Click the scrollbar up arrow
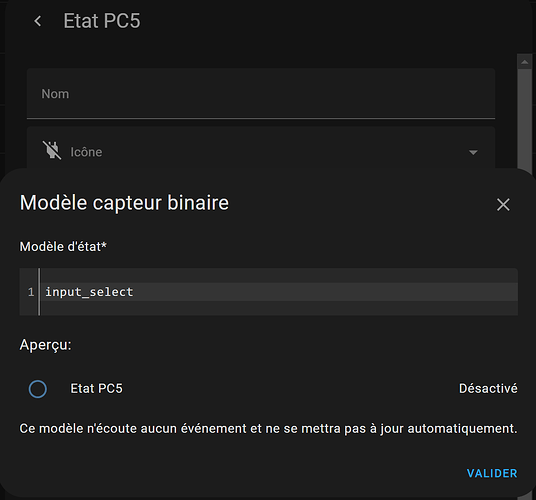The width and height of the screenshot is (536, 500). tap(524, 62)
